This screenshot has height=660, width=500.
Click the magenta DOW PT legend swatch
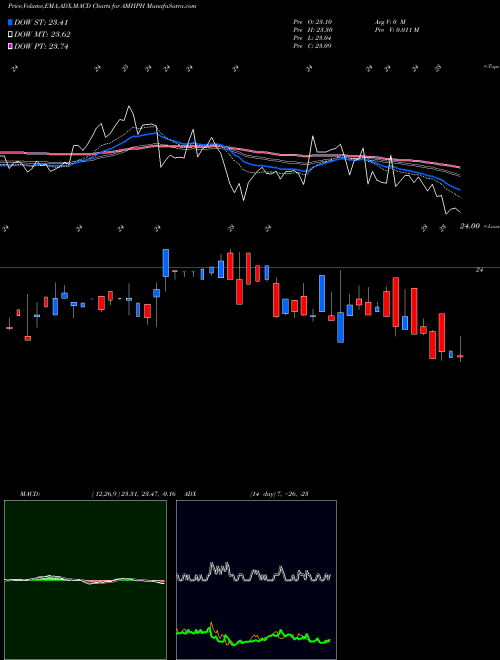click(11, 46)
